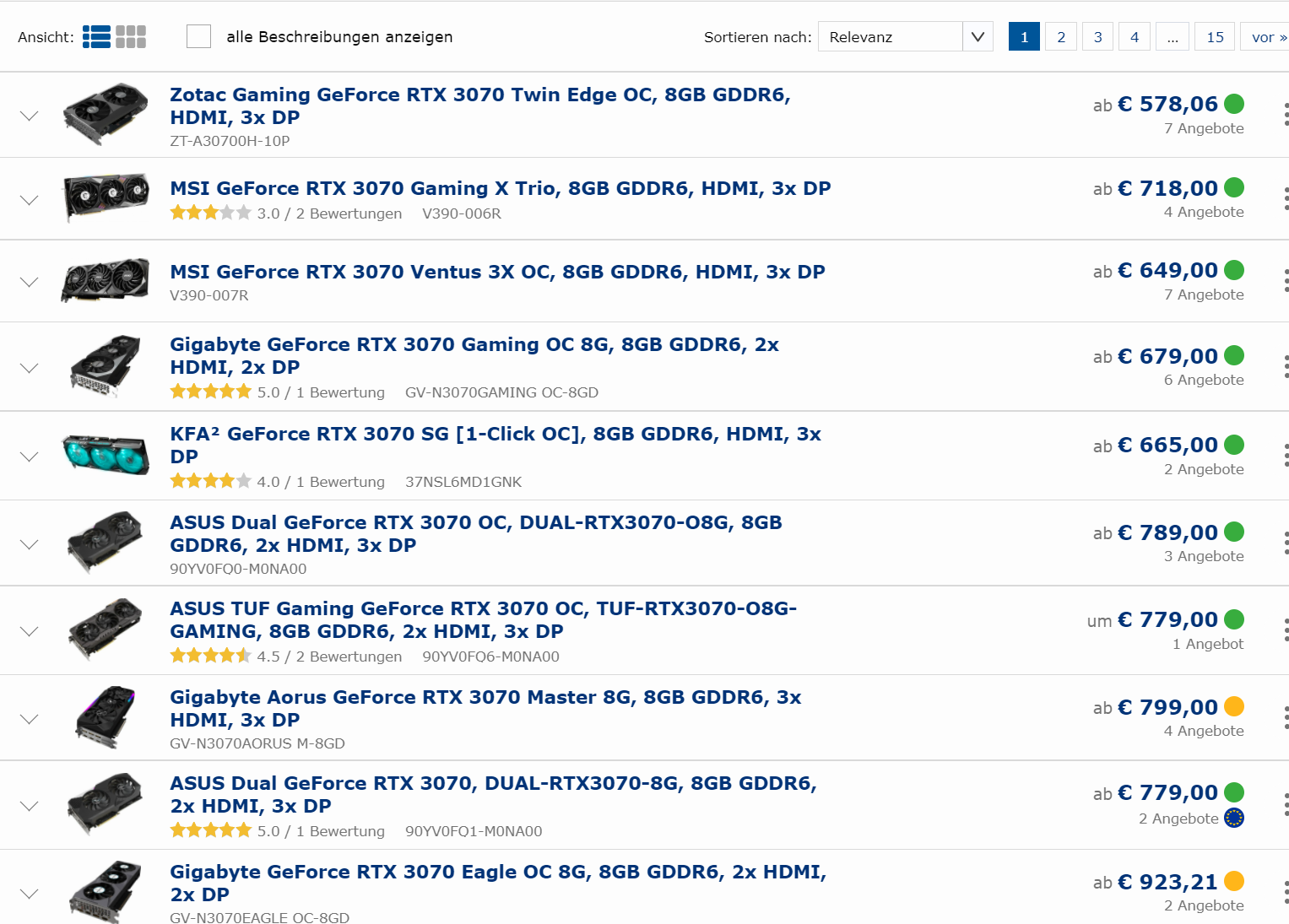1289x924 pixels.
Task: Expand the Gigabyte Eagle OC 8G row
Action: (30, 894)
